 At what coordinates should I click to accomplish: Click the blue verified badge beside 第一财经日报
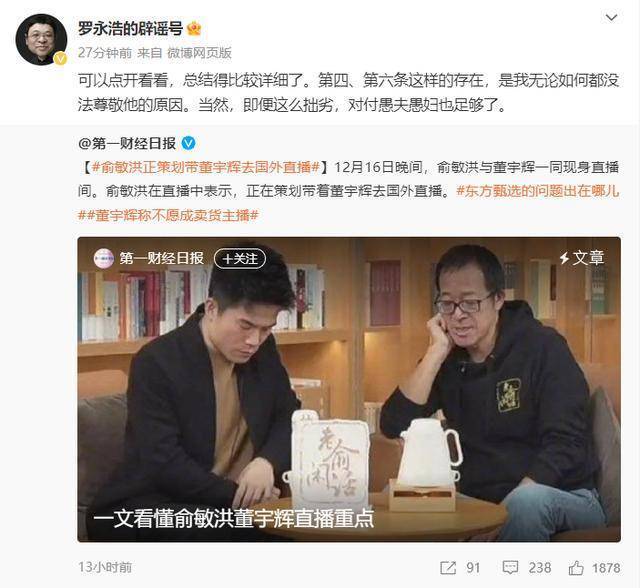(188, 143)
